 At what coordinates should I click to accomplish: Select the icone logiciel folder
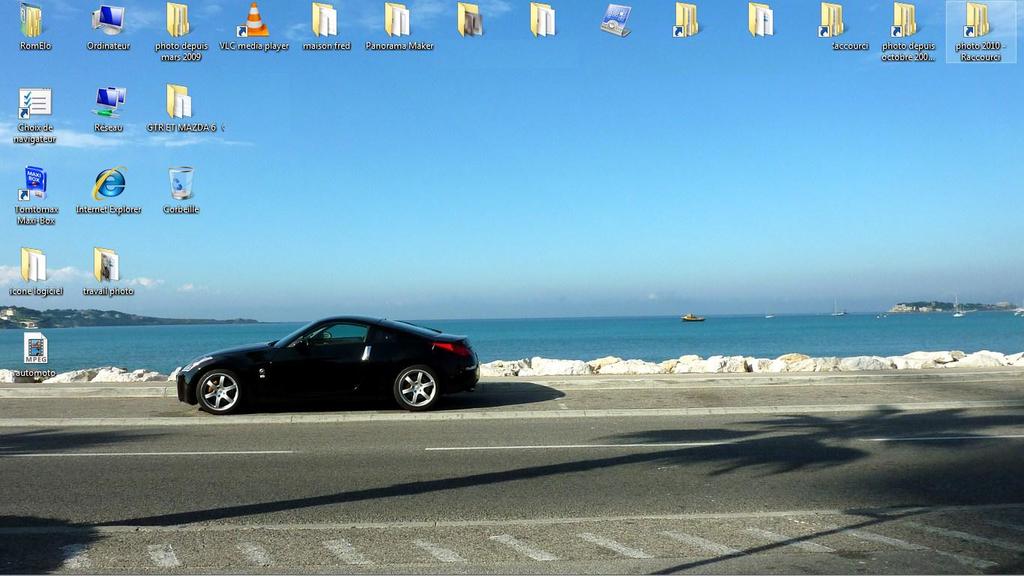tap(35, 266)
